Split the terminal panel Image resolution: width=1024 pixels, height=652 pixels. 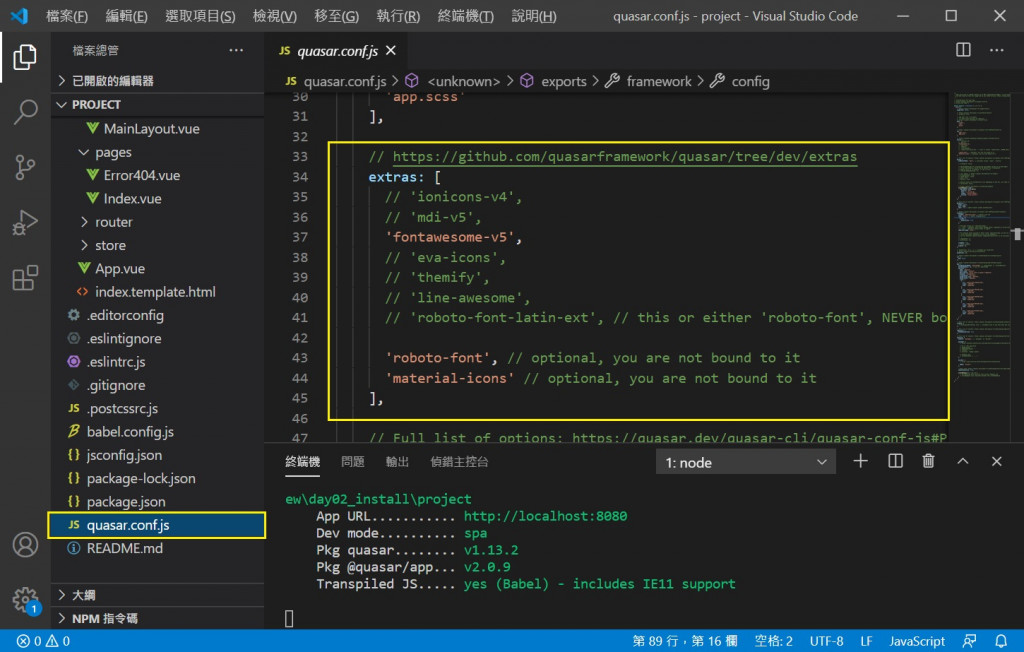(x=895, y=461)
